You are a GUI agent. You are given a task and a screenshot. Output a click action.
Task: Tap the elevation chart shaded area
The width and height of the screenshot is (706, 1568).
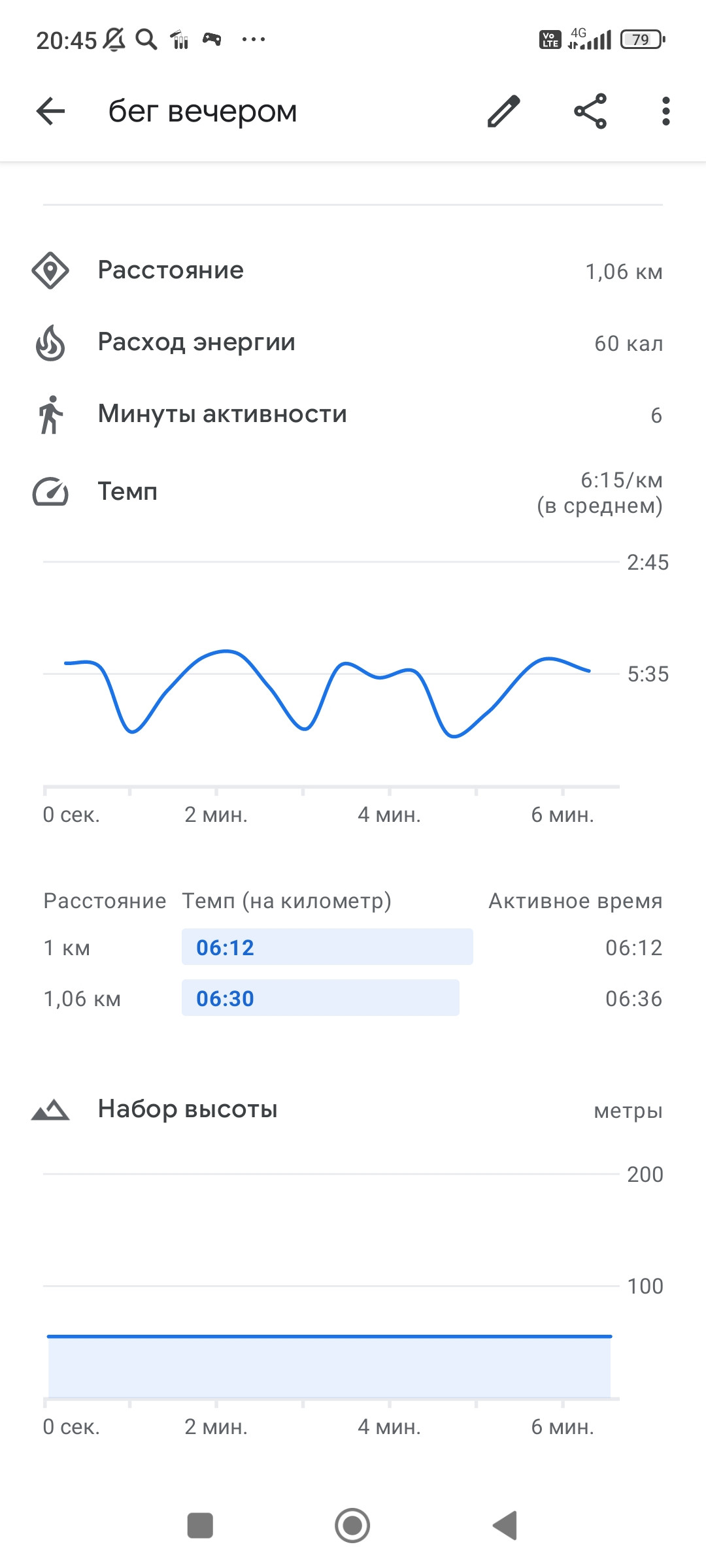click(329, 1367)
